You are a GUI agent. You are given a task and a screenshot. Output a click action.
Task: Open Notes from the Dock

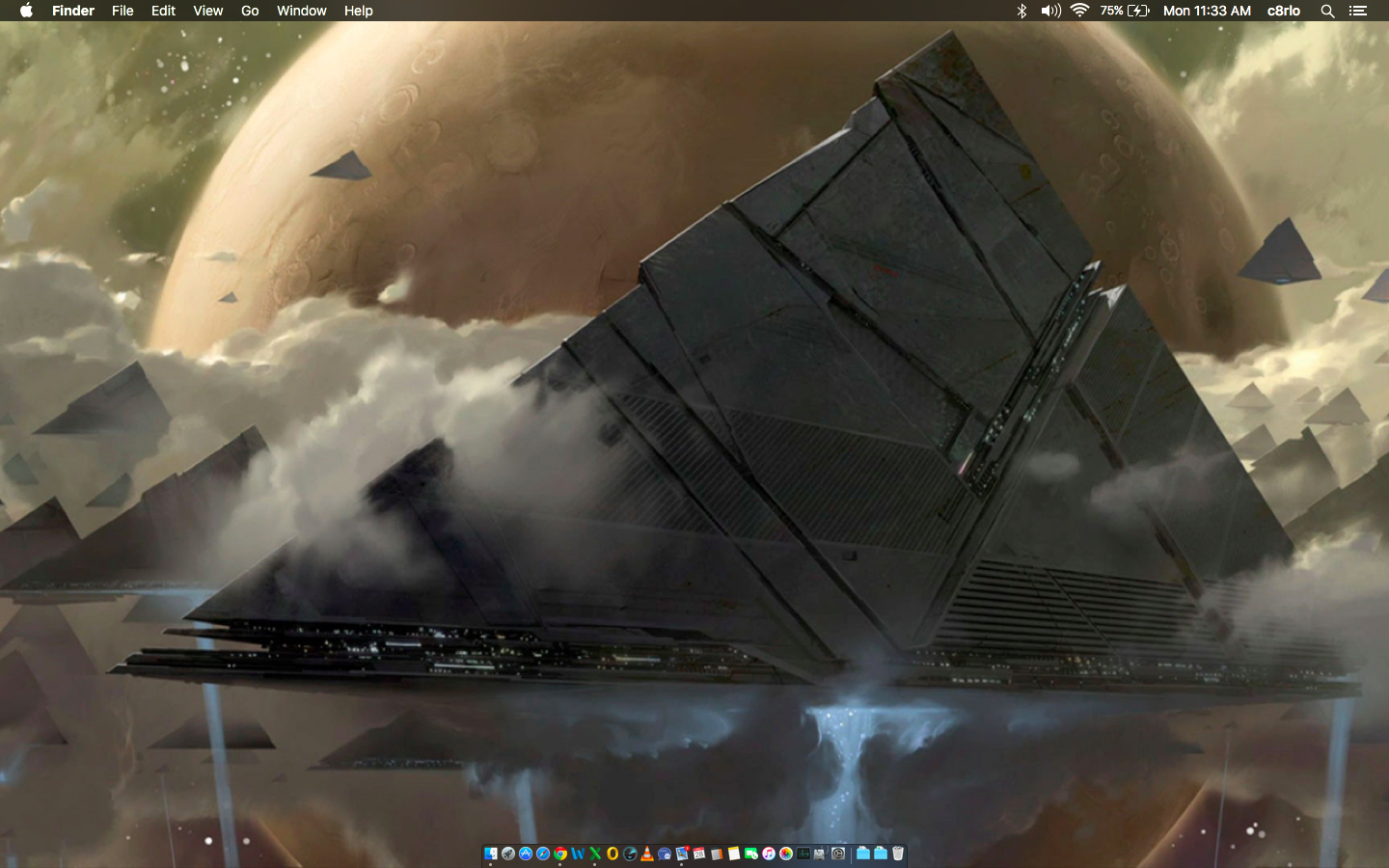click(734, 854)
